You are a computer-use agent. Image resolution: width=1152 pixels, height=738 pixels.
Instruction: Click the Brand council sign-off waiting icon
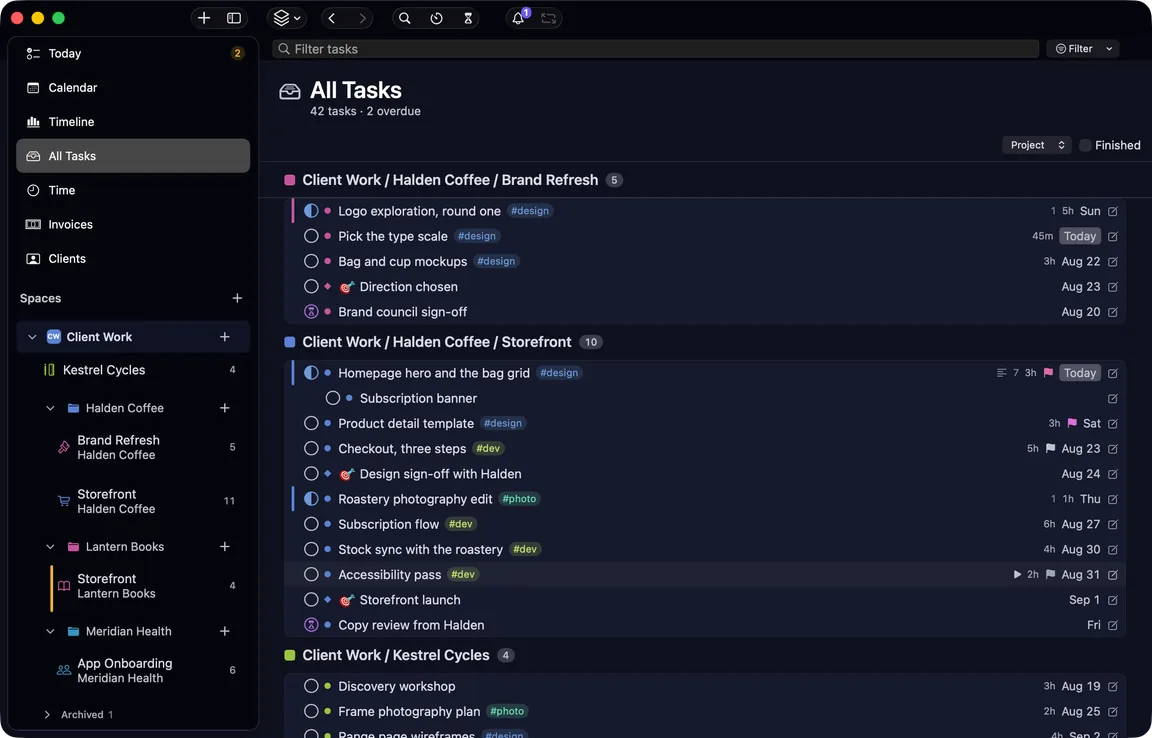click(x=312, y=312)
